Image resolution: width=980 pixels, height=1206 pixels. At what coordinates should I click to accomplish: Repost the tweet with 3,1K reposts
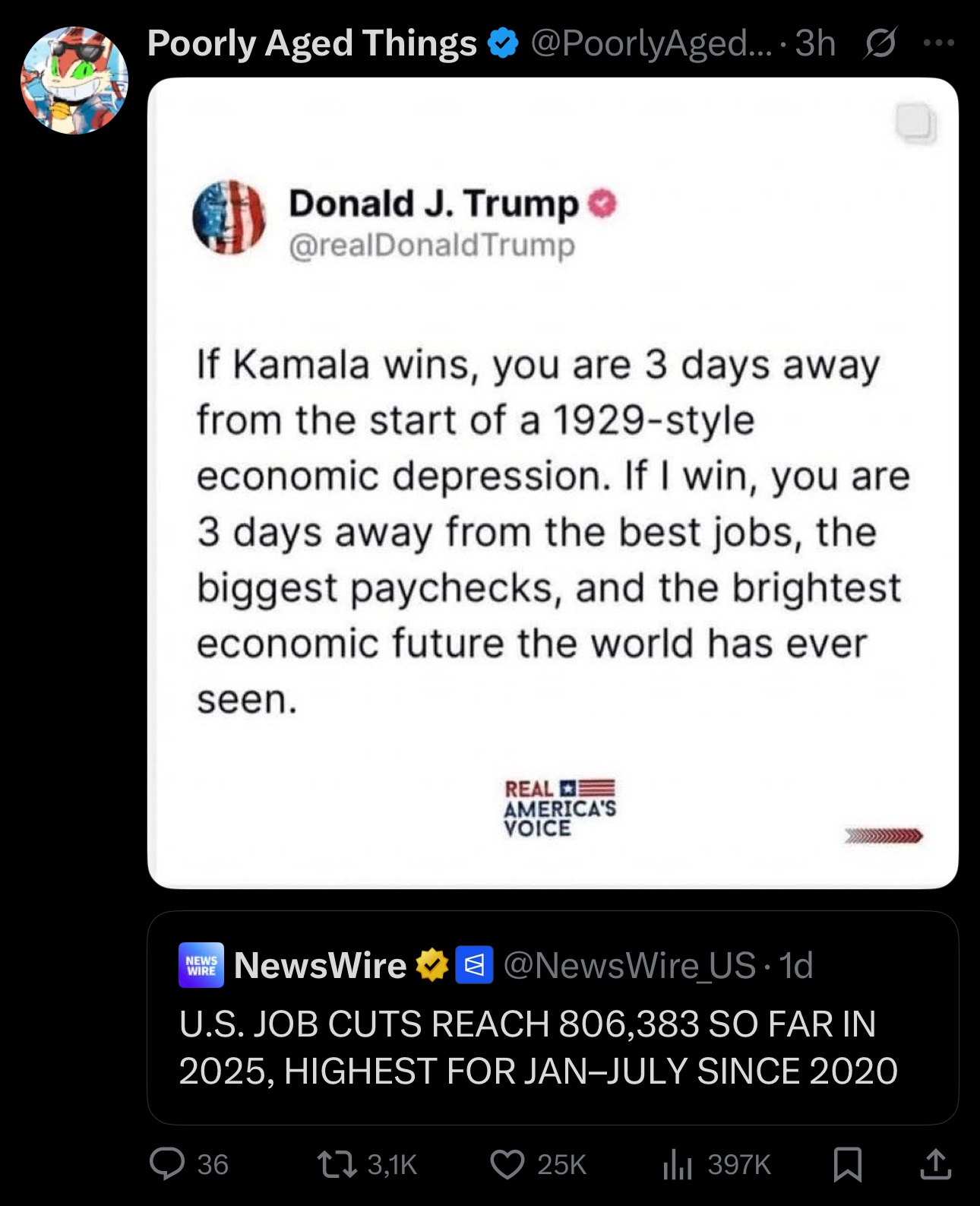click(337, 1164)
